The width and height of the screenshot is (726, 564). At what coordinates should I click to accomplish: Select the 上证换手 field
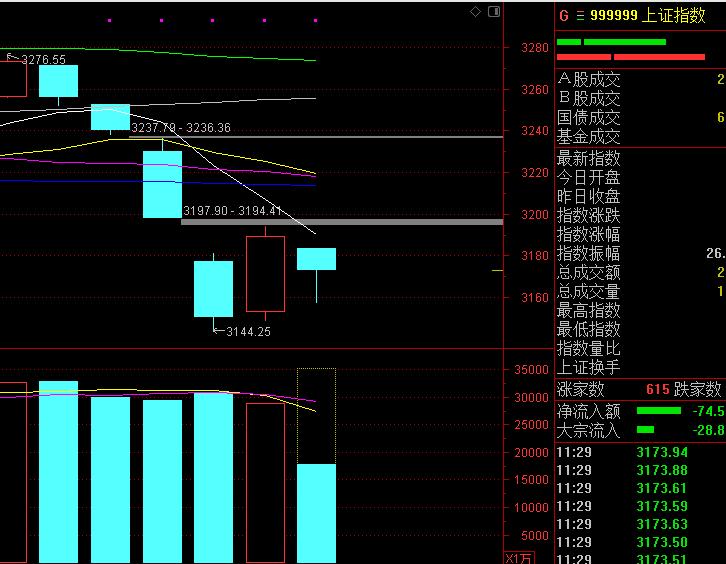point(640,367)
